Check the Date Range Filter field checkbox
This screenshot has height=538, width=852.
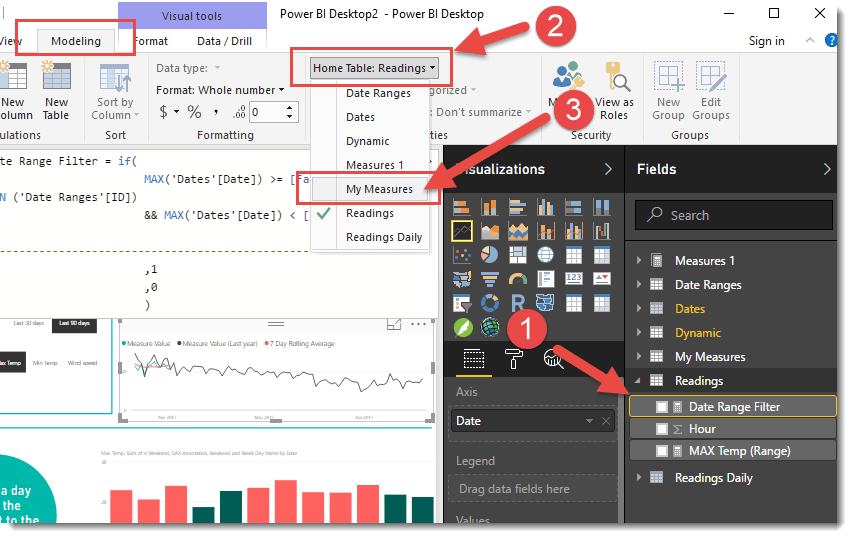662,407
